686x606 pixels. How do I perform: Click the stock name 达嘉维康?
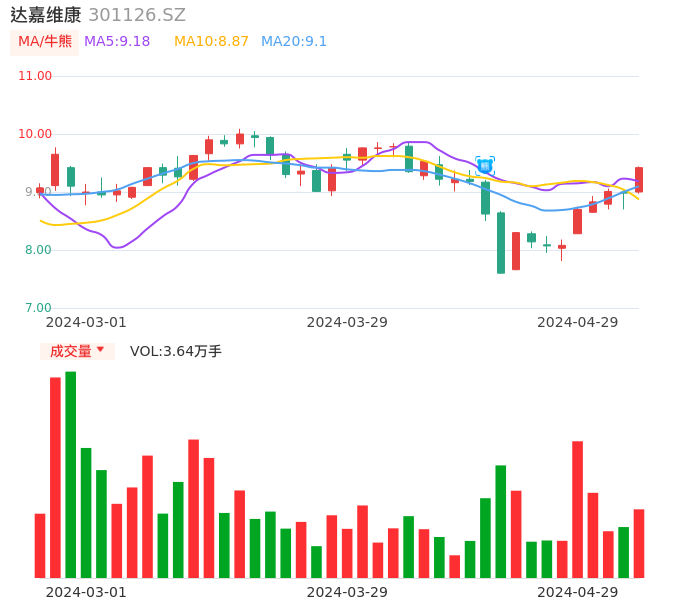pyautogui.click(x=46, y=15)
